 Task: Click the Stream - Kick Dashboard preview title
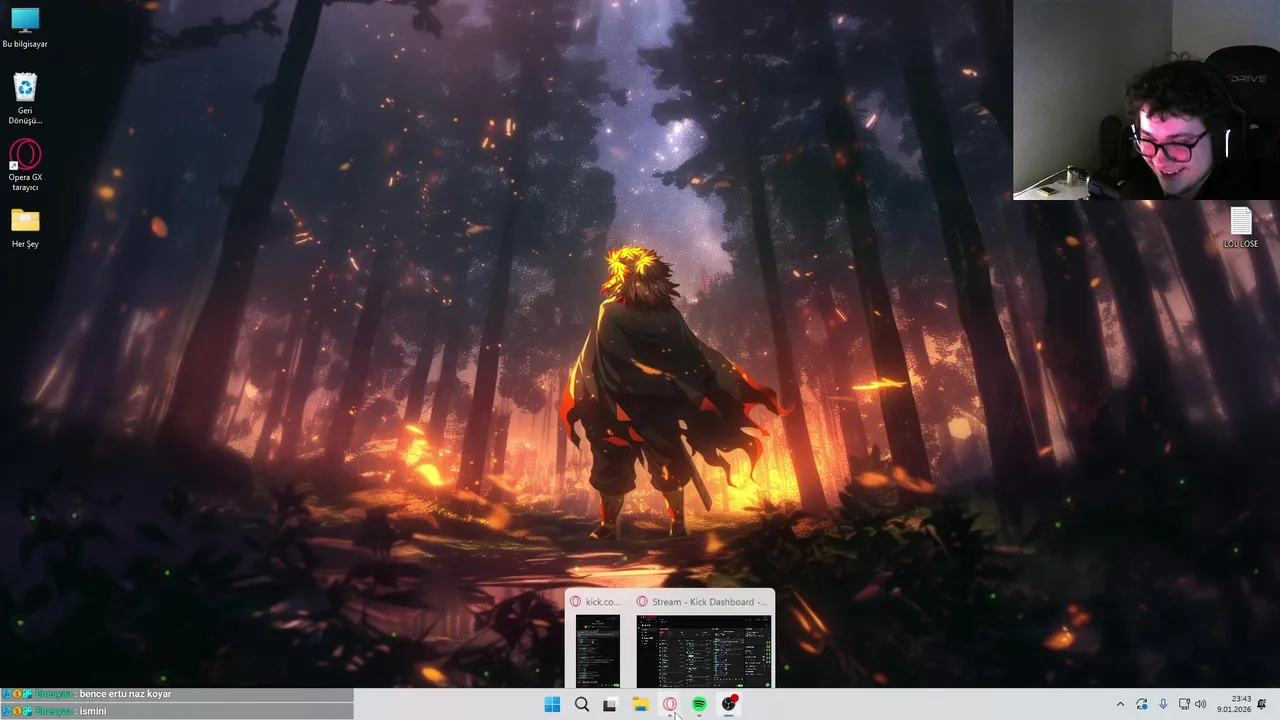(709, 602)
